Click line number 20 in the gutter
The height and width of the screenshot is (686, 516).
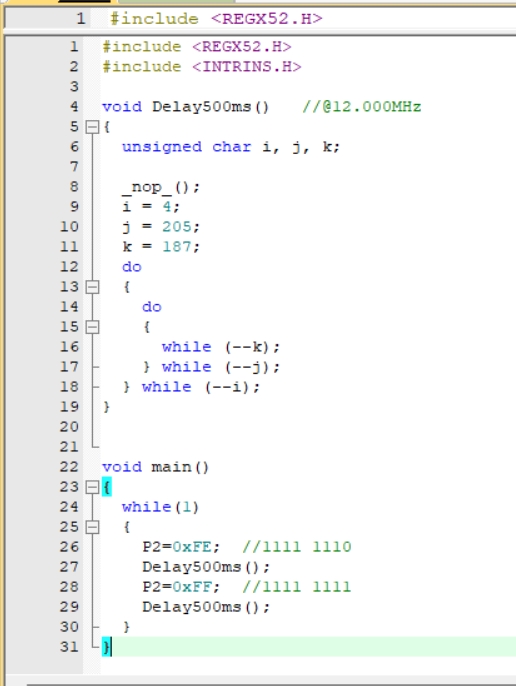(x=69, y=427)
